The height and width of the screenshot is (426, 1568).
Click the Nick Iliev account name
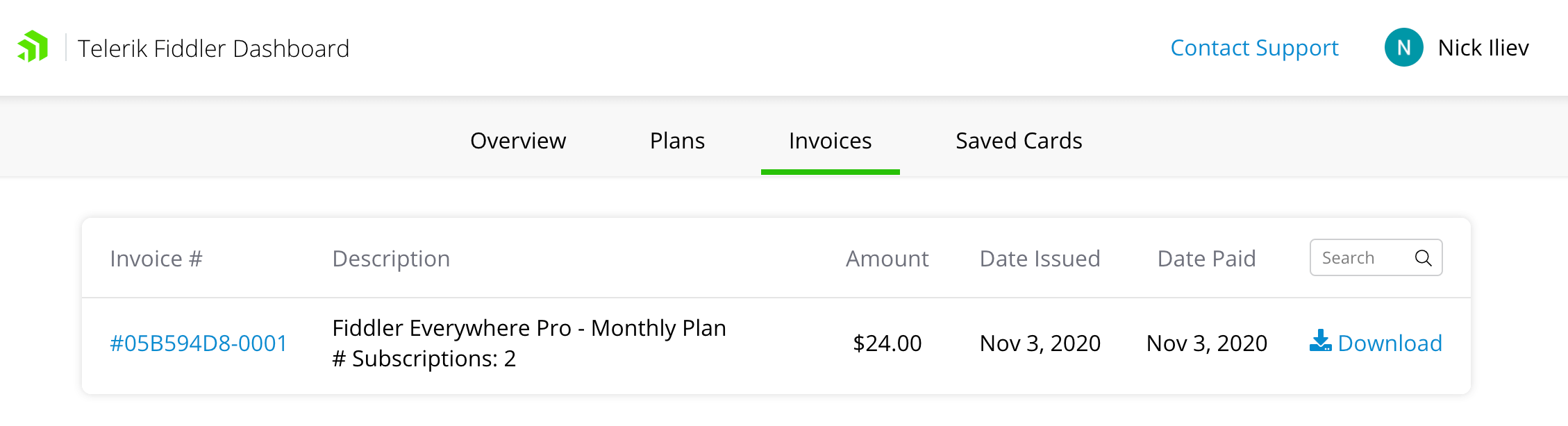1483,48
